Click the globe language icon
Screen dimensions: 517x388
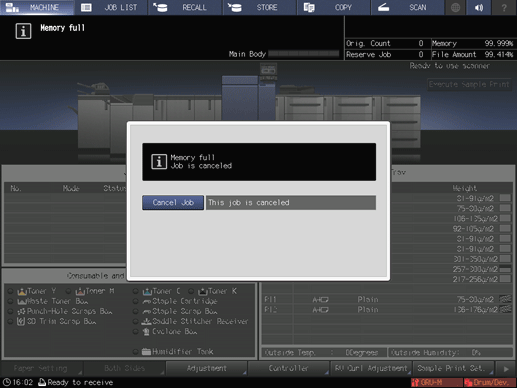(455, 7)
